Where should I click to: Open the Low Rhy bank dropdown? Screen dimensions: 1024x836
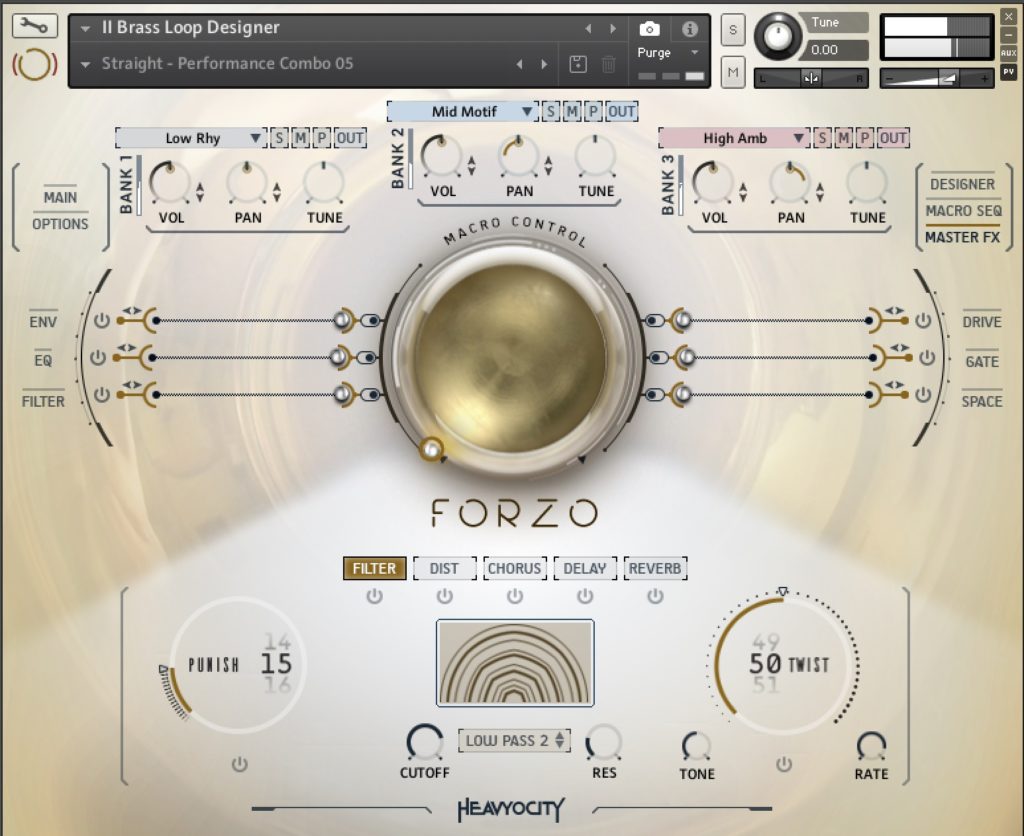[191, 138]
